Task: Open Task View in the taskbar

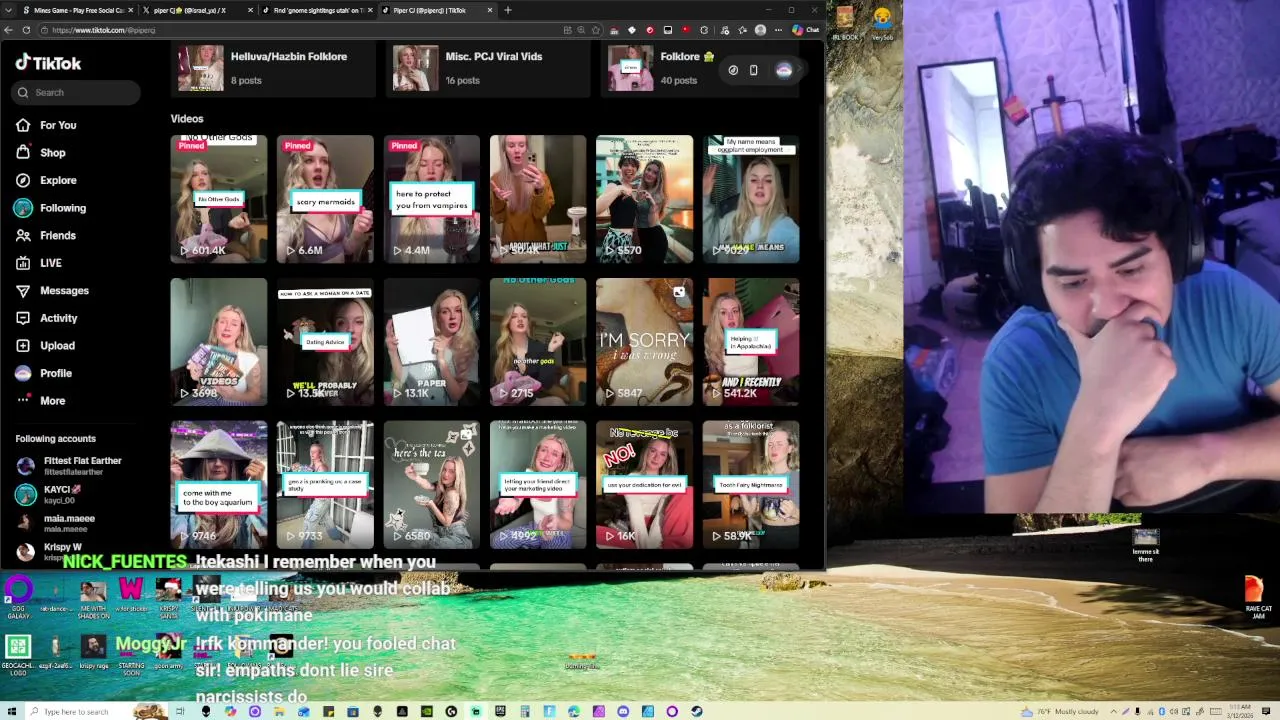Action: (181, 711)
